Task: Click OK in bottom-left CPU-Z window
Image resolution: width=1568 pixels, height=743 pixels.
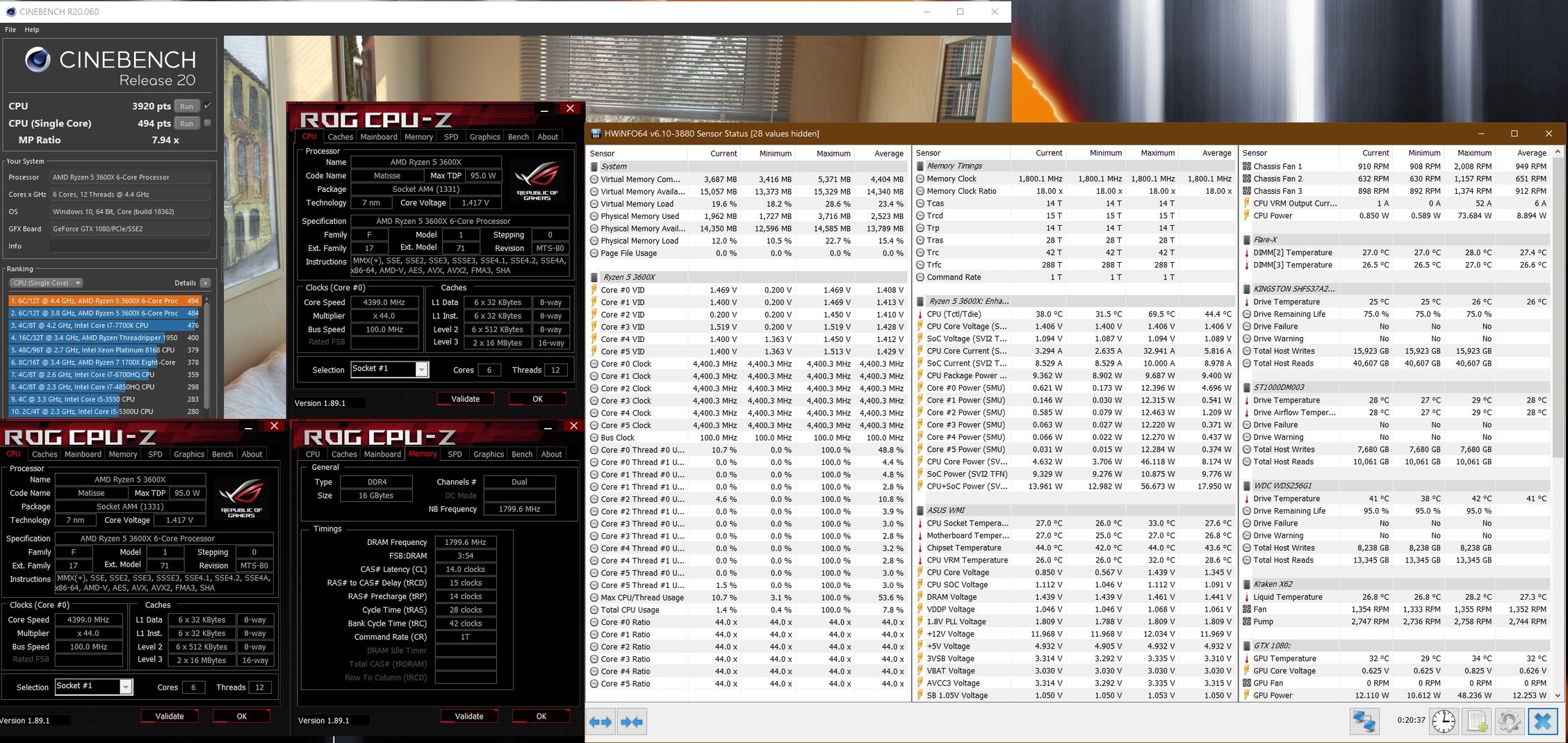Action: point(242,717)
